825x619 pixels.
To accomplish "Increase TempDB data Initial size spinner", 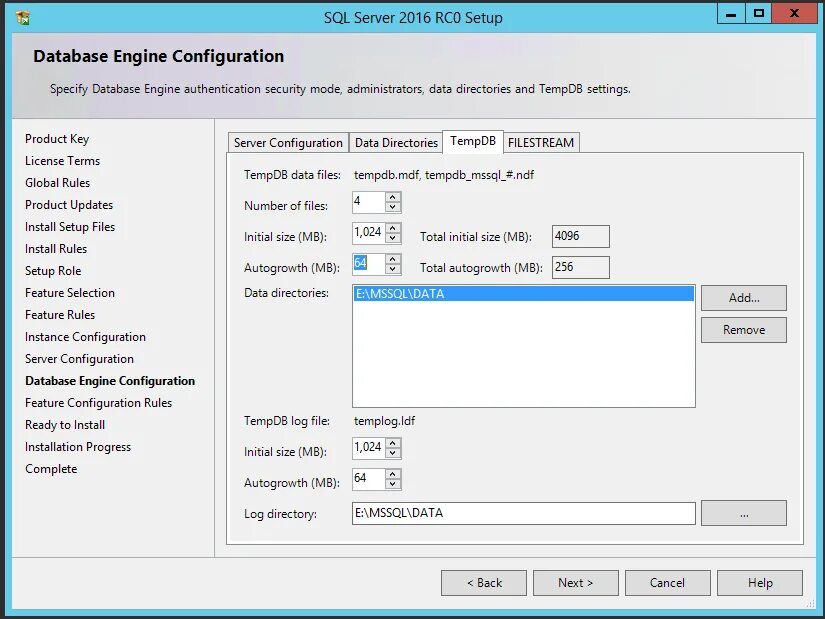I will pyautogui.click(x=393, y=228).
